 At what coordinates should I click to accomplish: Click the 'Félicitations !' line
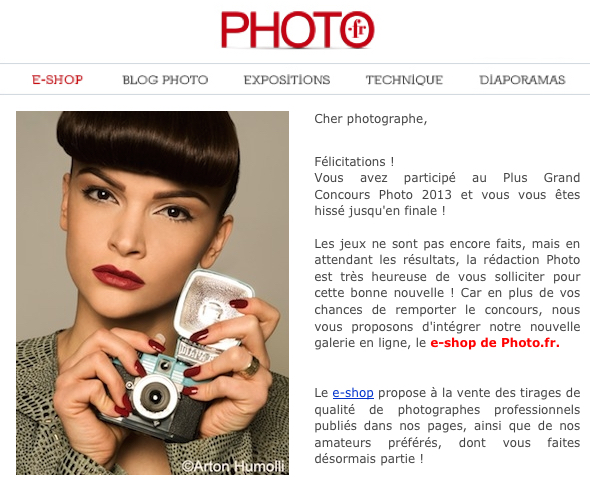354,162
